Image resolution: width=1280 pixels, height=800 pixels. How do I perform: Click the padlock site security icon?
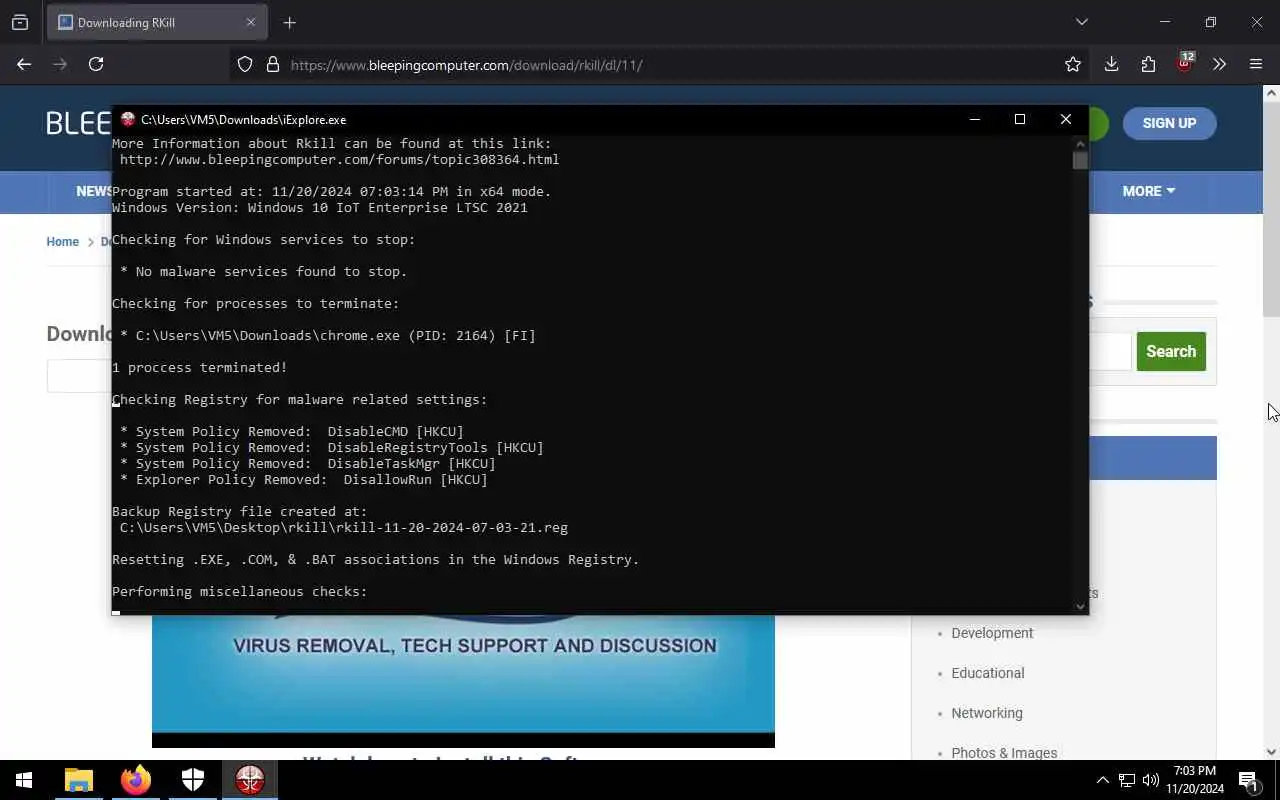272,65
